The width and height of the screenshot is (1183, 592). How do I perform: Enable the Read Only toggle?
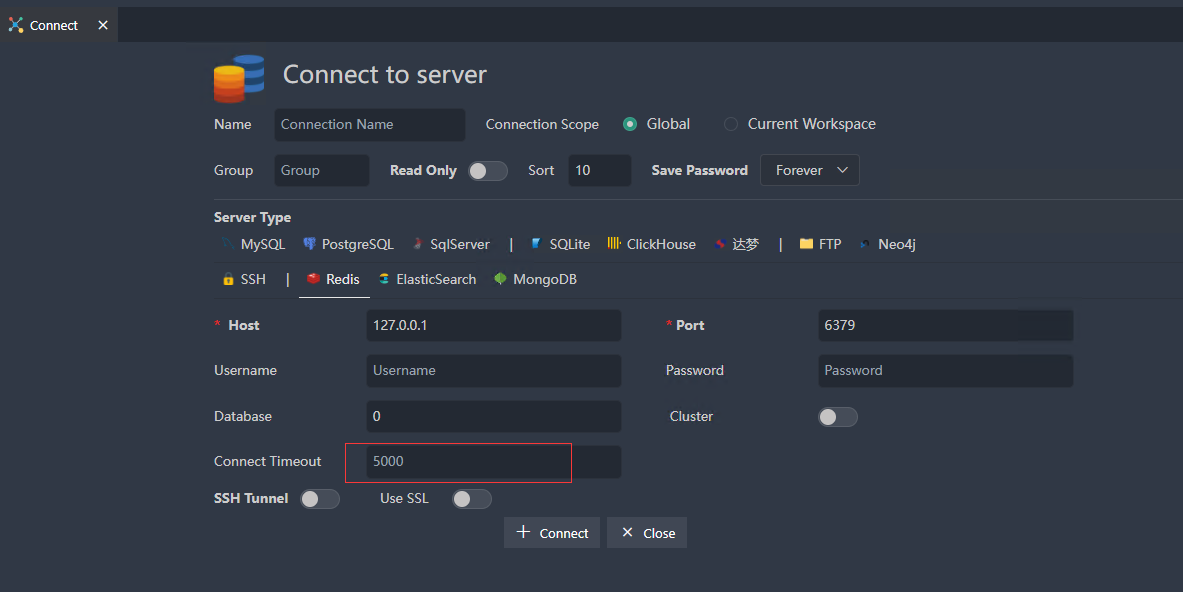coord(487,171)
